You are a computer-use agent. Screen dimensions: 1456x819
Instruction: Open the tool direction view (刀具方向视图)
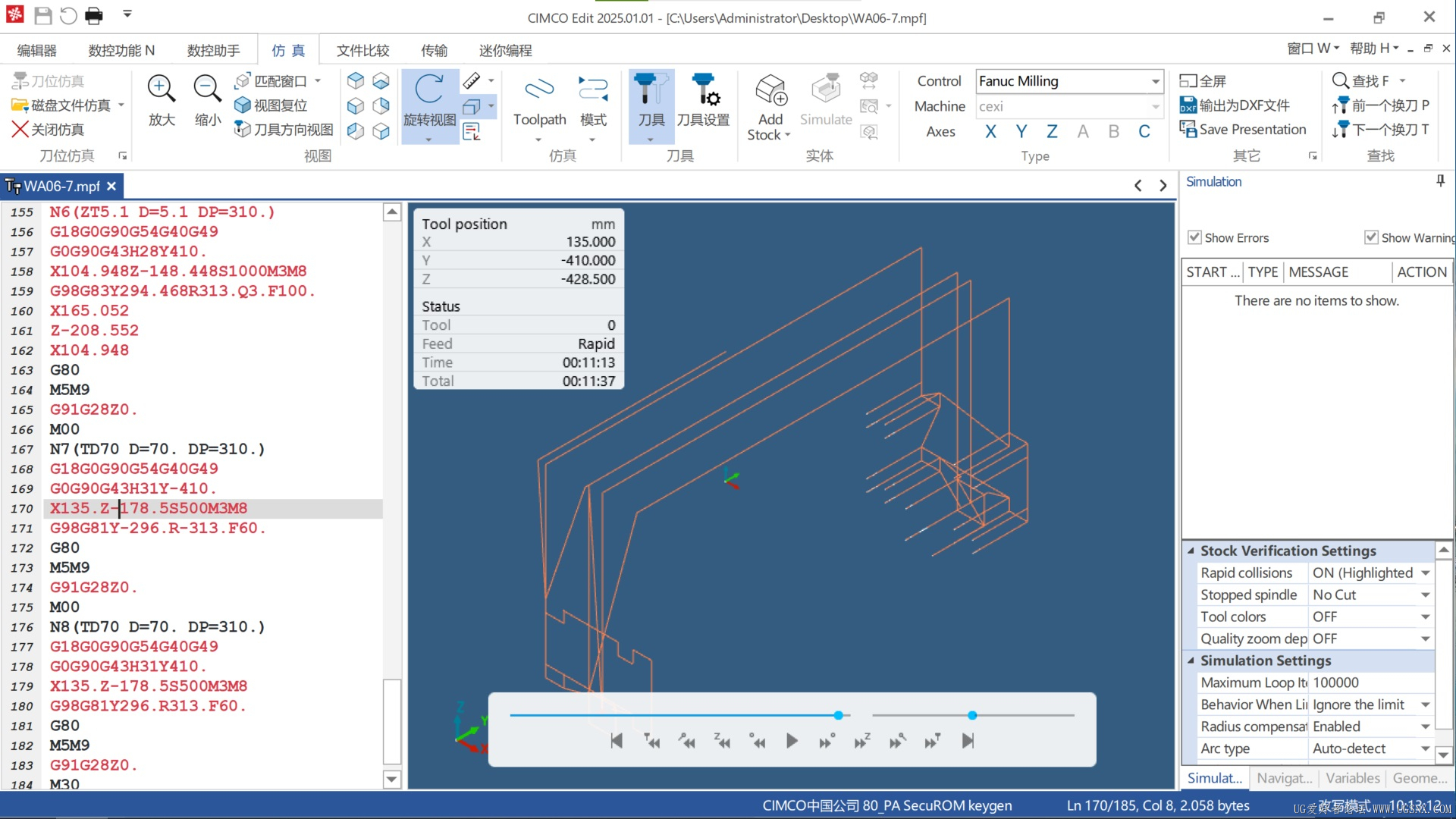click(x=284, y=130)
